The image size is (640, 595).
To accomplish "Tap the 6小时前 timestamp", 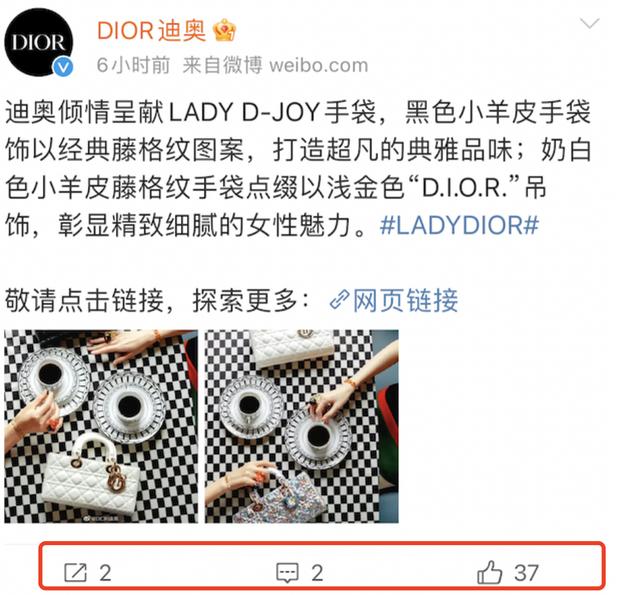I will point(133,65).
